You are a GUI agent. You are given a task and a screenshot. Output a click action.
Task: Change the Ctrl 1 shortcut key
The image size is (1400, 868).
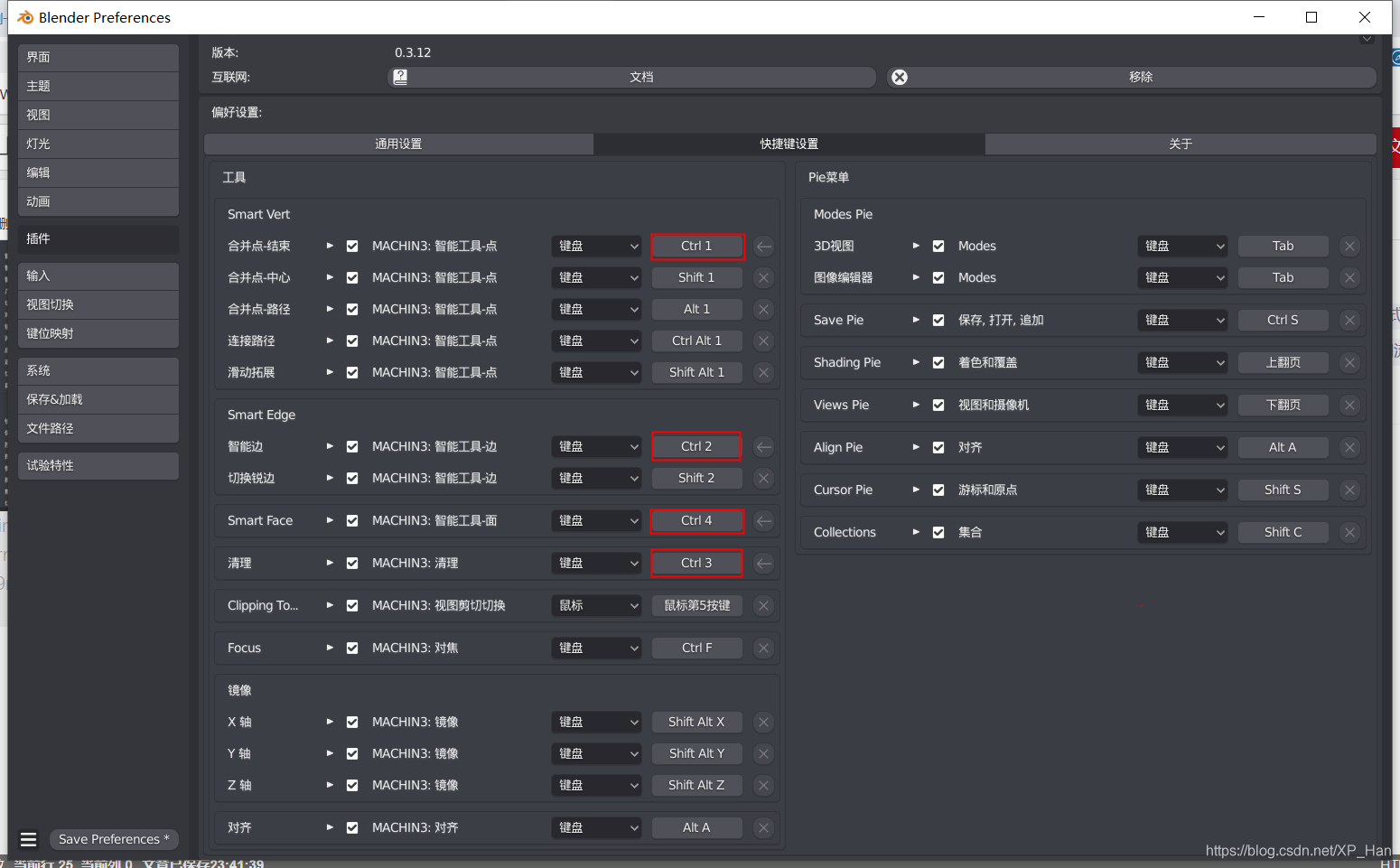click(696, 246)
